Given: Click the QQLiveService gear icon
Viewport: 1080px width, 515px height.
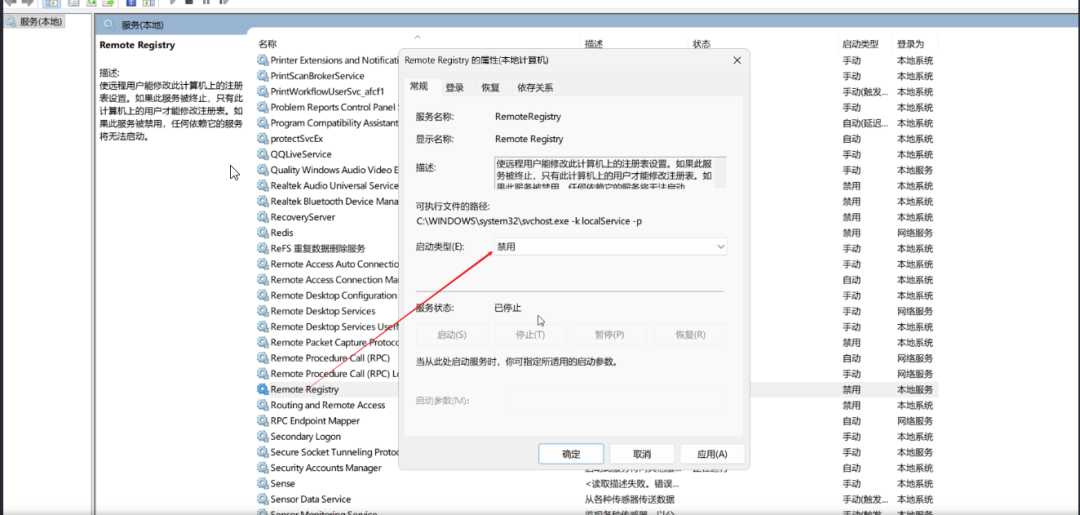Looking at the screenshot, I should 263,155.
